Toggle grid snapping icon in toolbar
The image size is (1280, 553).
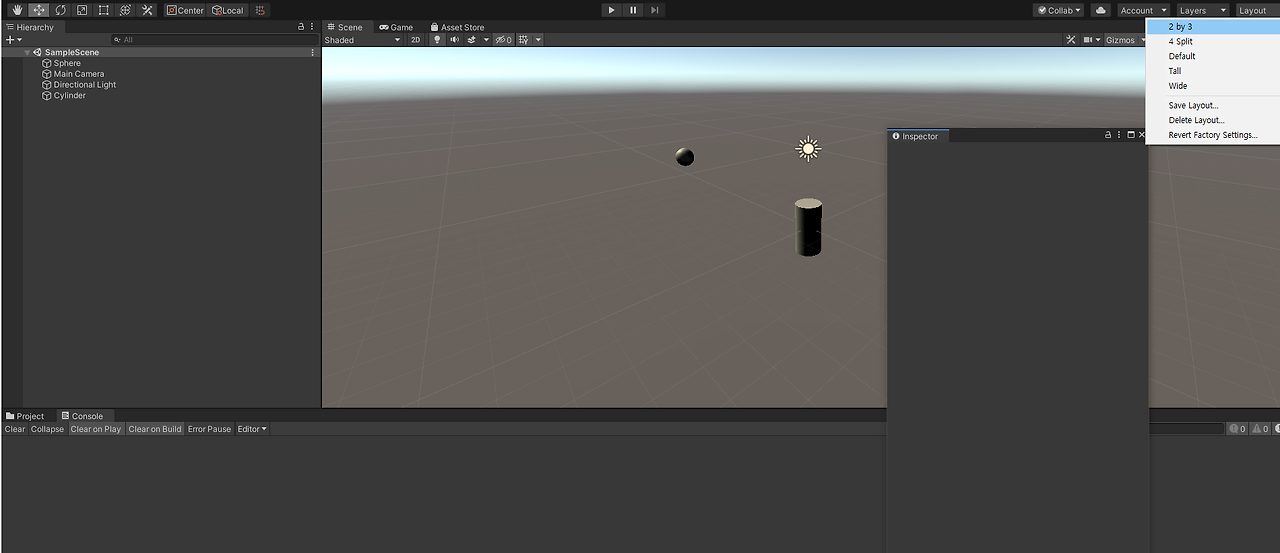(x=261, y=10)
